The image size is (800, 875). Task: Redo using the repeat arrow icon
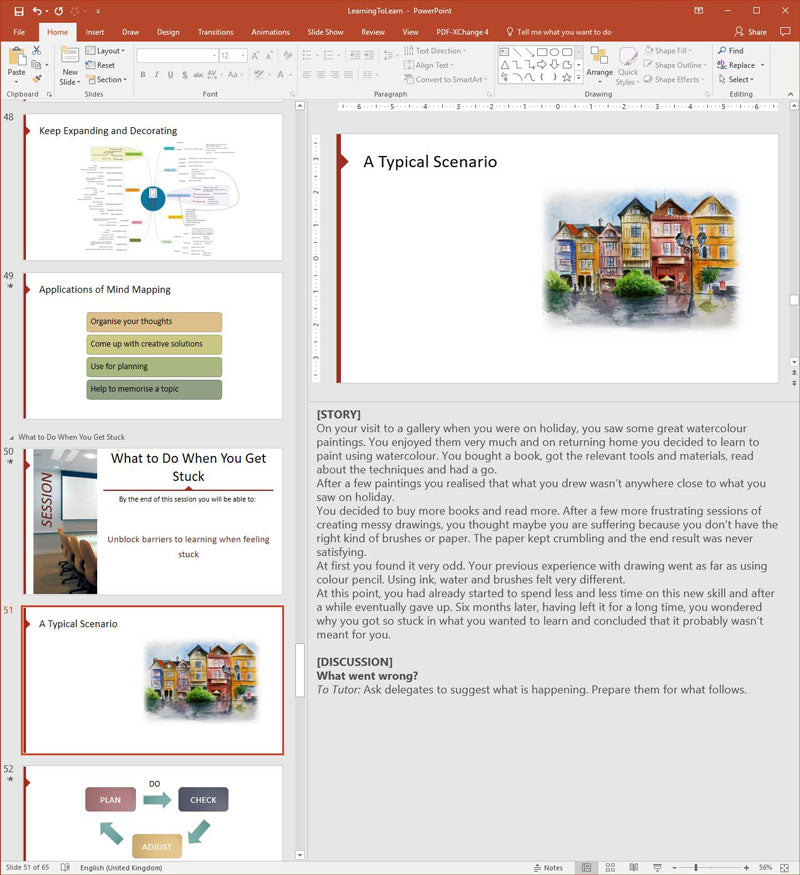pyautogui.click(x=59, y=11)
